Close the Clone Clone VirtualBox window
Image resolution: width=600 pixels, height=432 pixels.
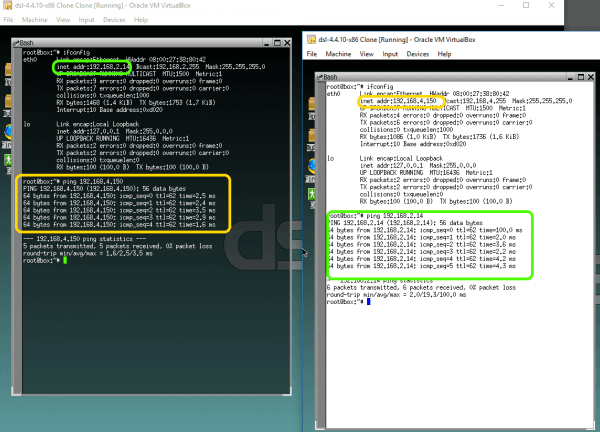(x=551, y=5)
